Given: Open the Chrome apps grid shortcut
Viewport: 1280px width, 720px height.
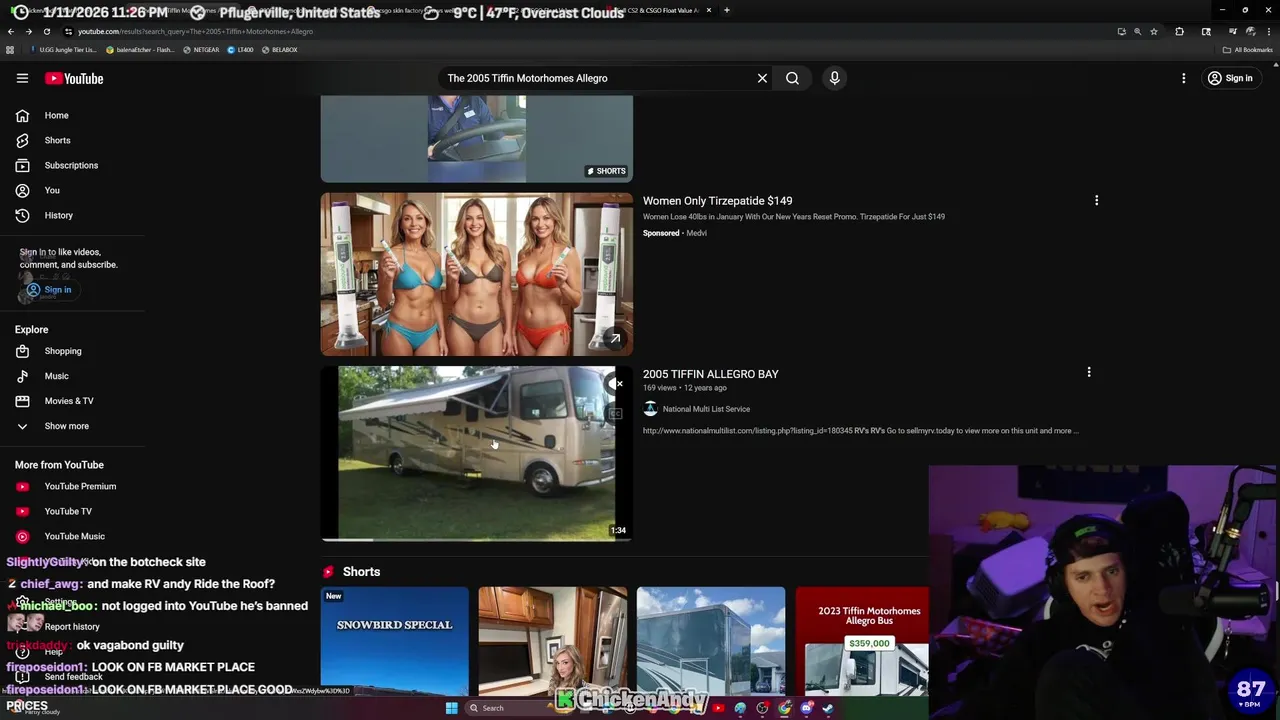Looking at the screenshot, I should pos(10,49).
